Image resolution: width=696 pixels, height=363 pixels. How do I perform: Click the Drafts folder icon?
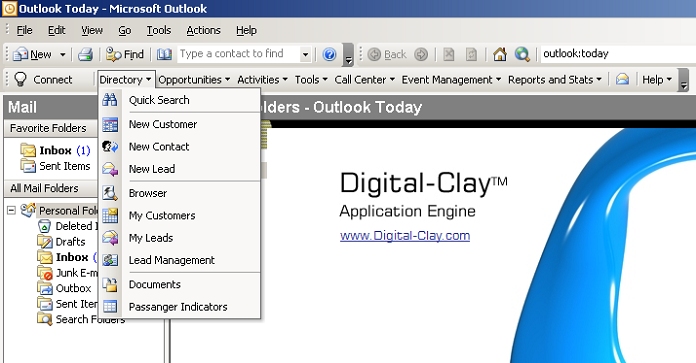pyautogui.click(x=45, y=242)
